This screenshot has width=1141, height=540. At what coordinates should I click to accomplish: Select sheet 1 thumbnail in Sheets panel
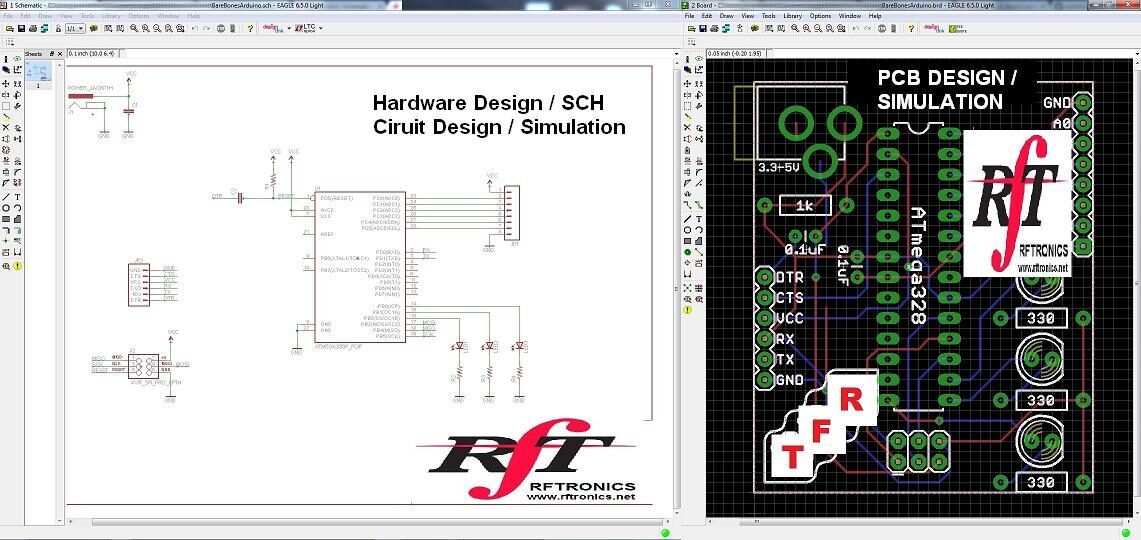[x=38, y=72]
